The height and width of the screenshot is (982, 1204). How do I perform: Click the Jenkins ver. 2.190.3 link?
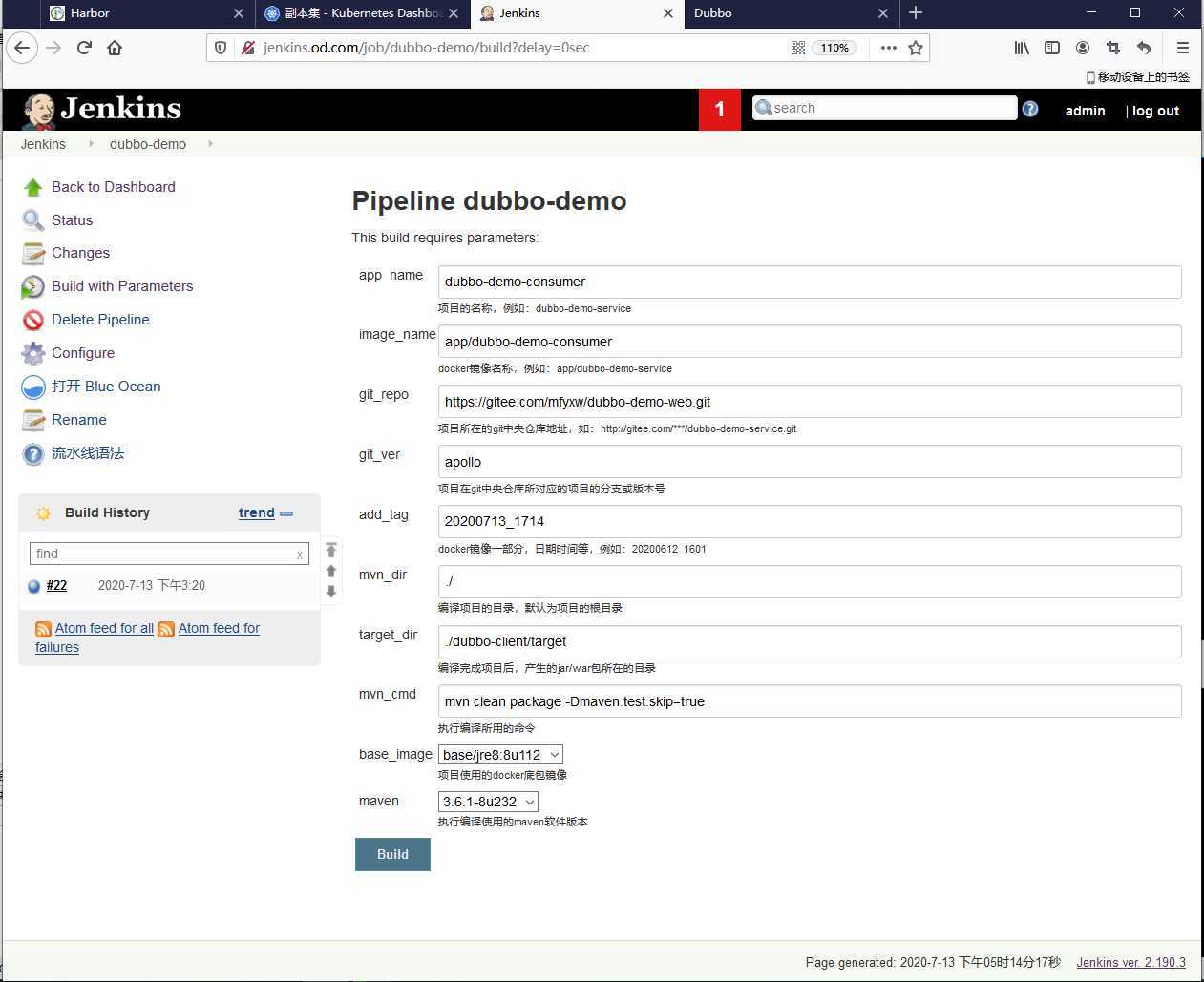[1131, 962]
